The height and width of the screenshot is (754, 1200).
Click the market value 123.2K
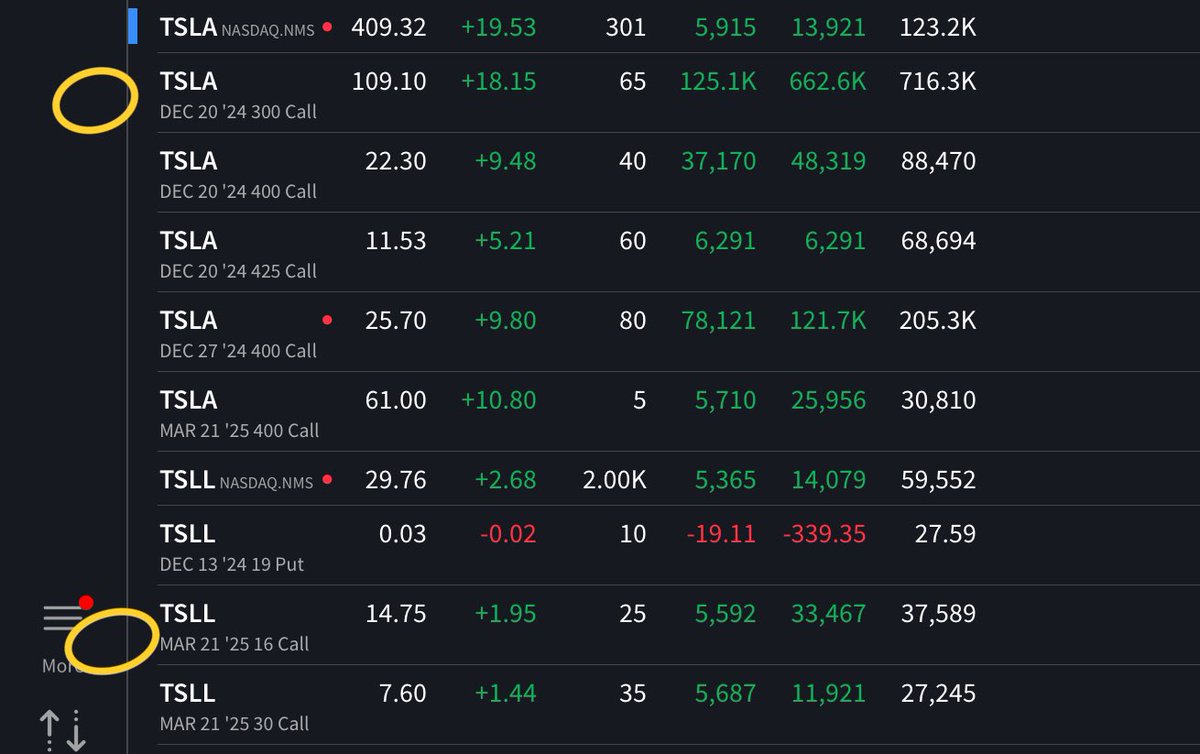[x=938, y=28]
